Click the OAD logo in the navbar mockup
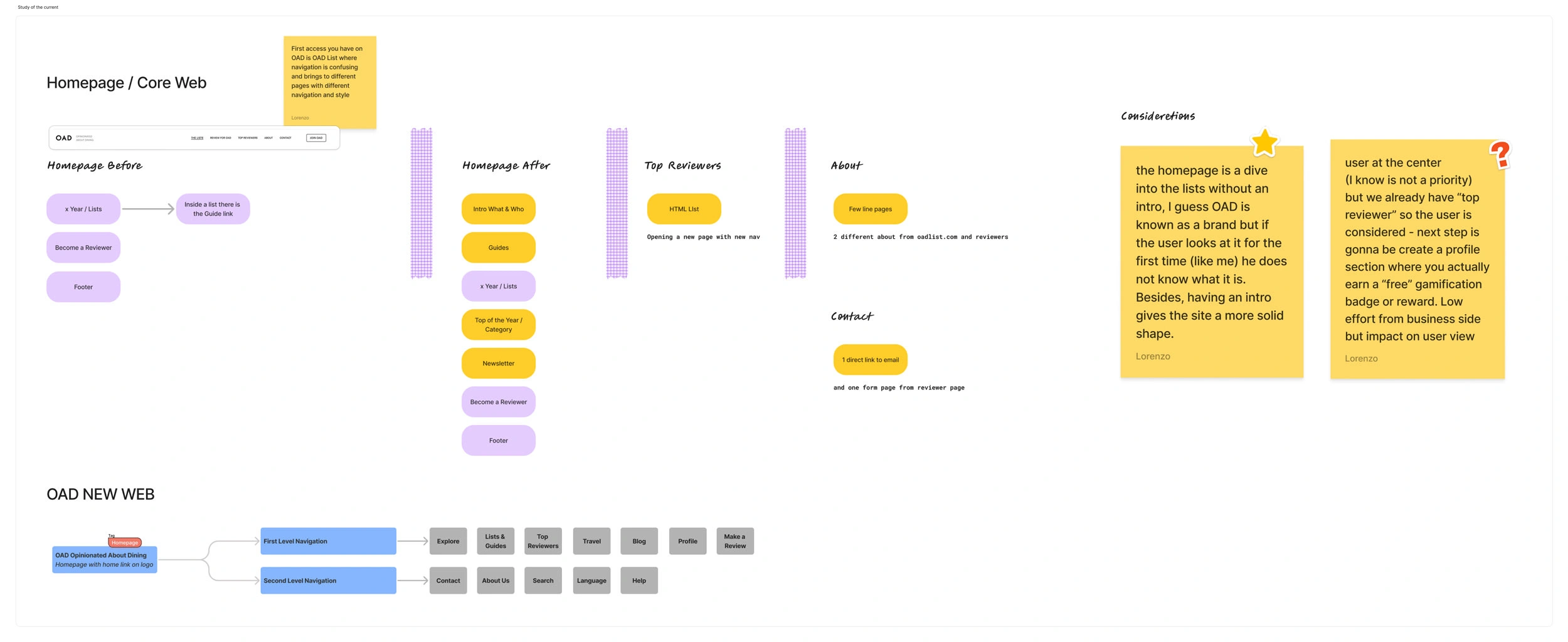The width and height of the screenshot is (1568, 642). click(64, 138)
